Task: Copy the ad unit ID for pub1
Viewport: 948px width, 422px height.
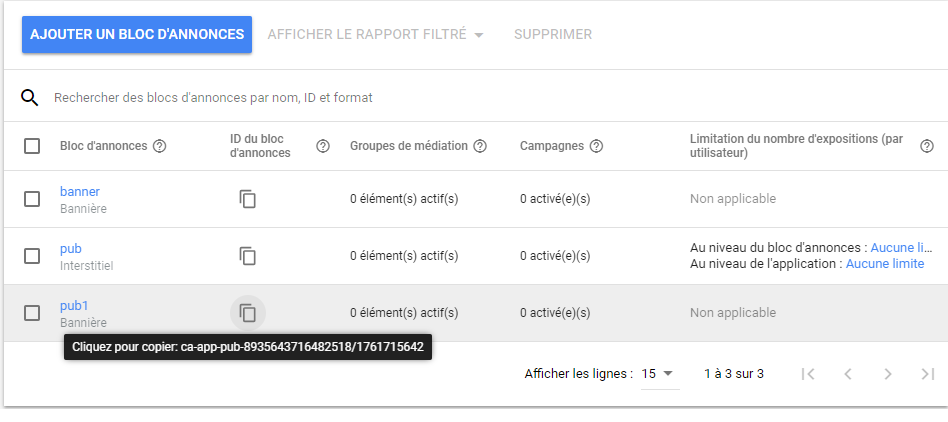Action: (248, 313)
